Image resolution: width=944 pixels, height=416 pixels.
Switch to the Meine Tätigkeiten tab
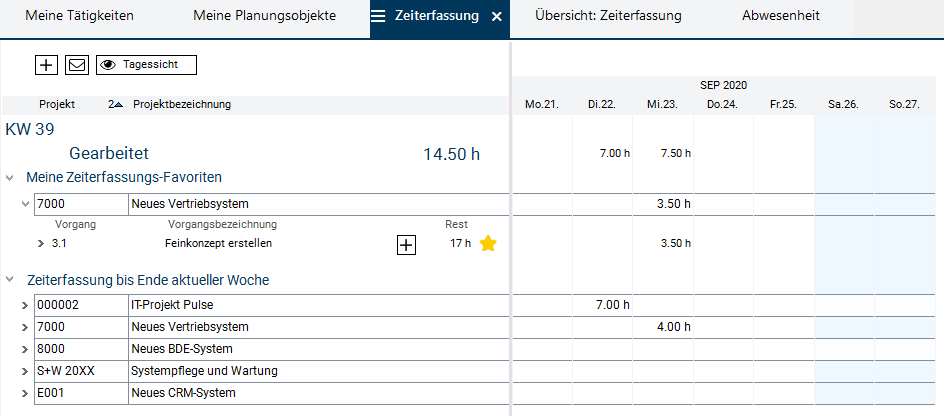(x=79, y=17)
